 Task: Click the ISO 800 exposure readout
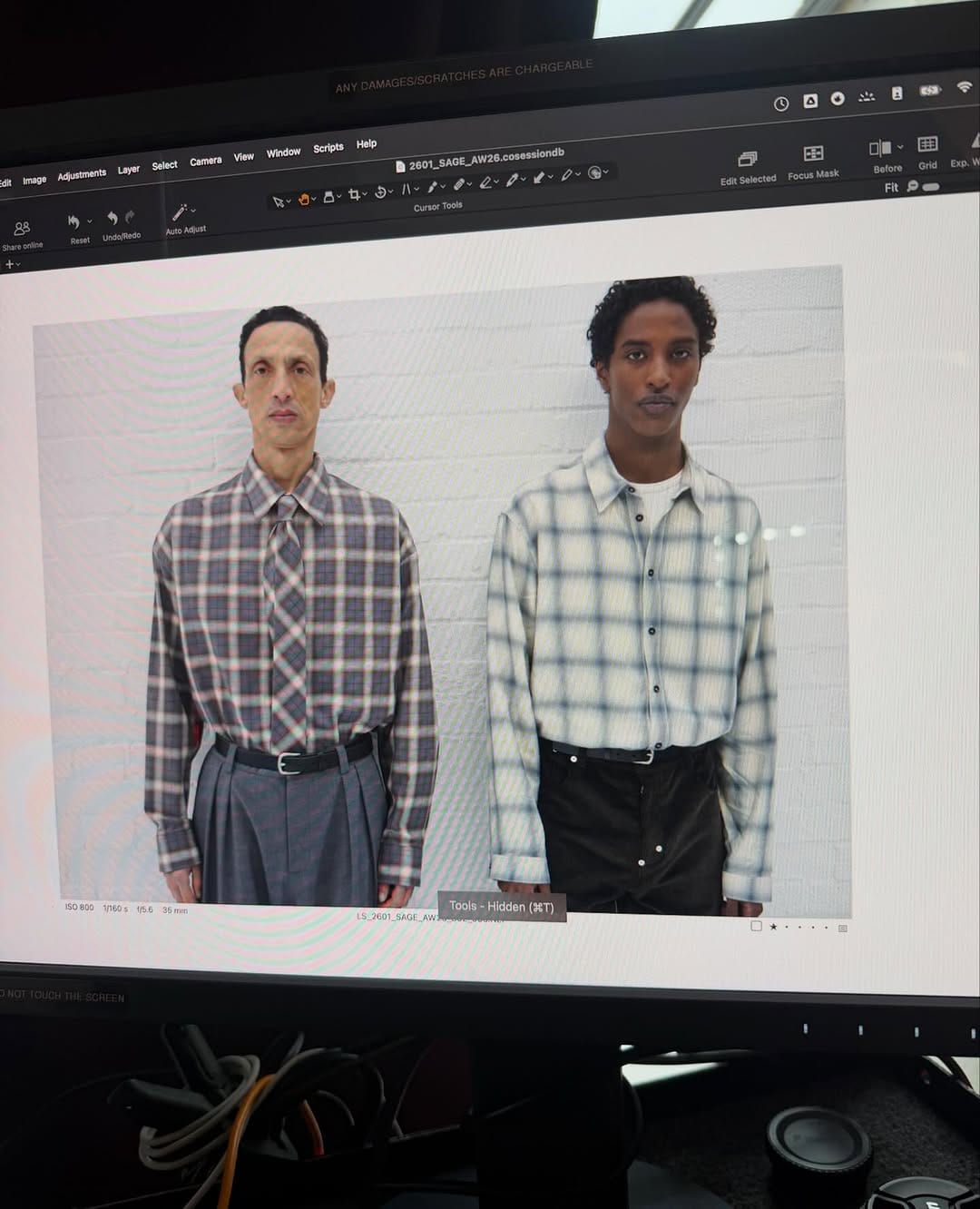pos(79,907)
